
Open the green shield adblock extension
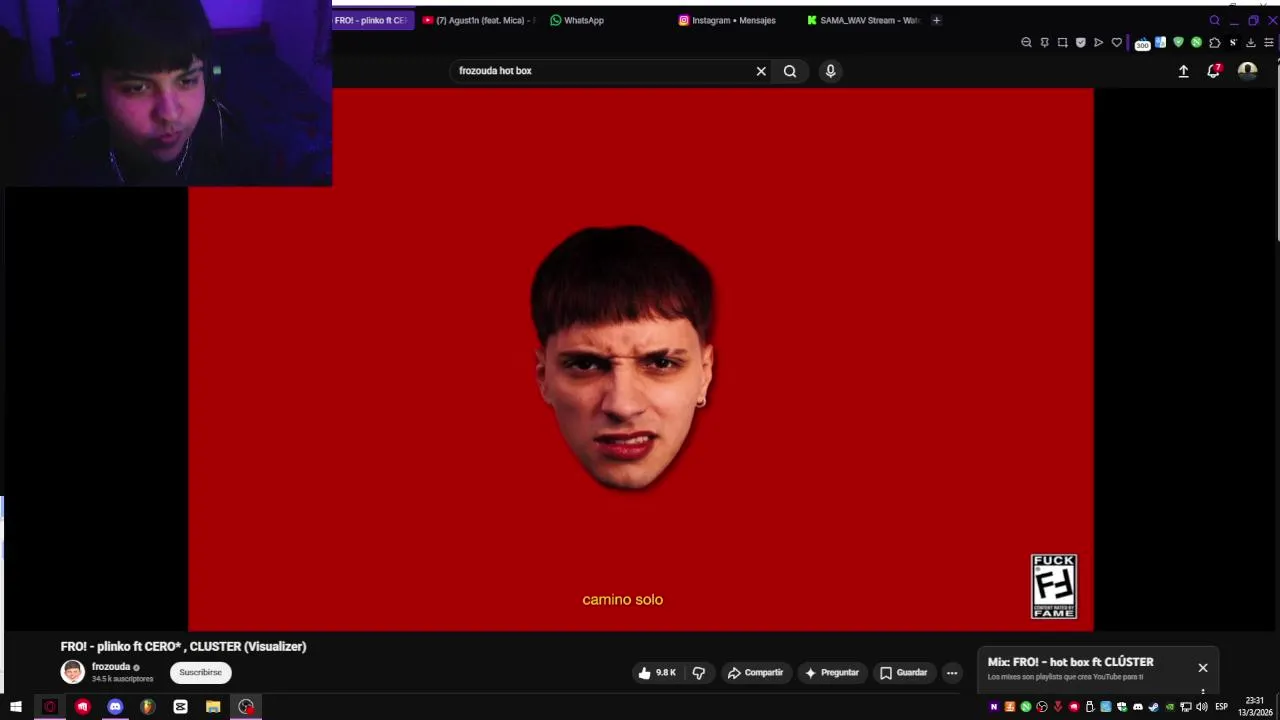click(x=1178, y=43)
